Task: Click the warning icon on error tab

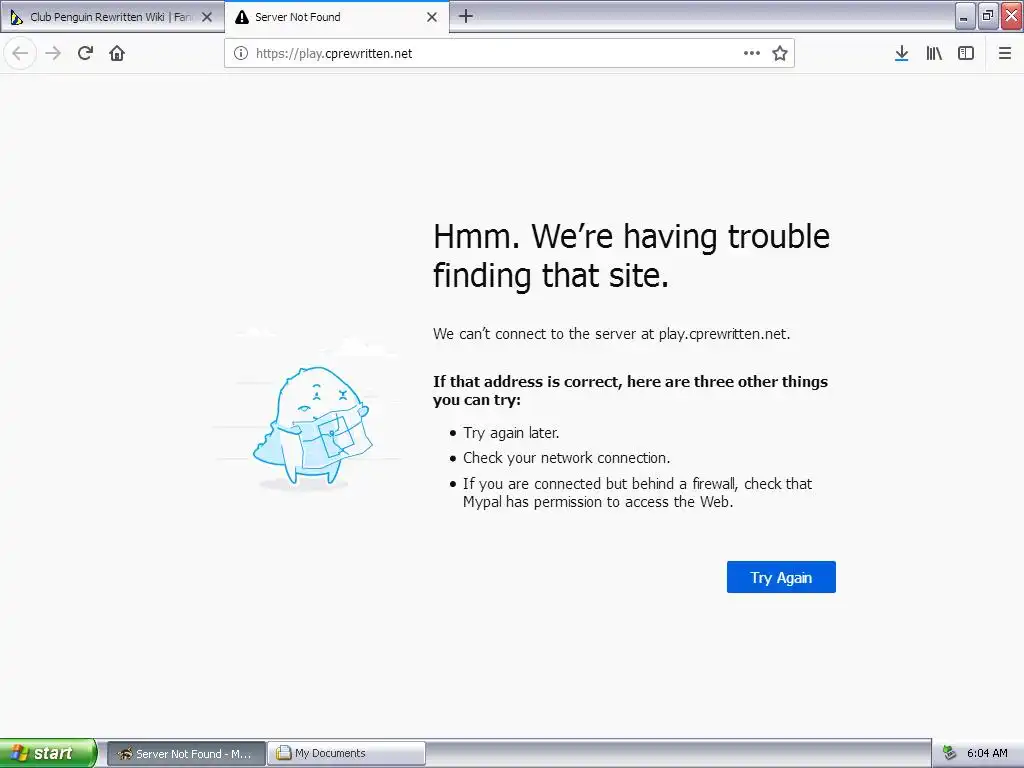Action: pos(242,17)
